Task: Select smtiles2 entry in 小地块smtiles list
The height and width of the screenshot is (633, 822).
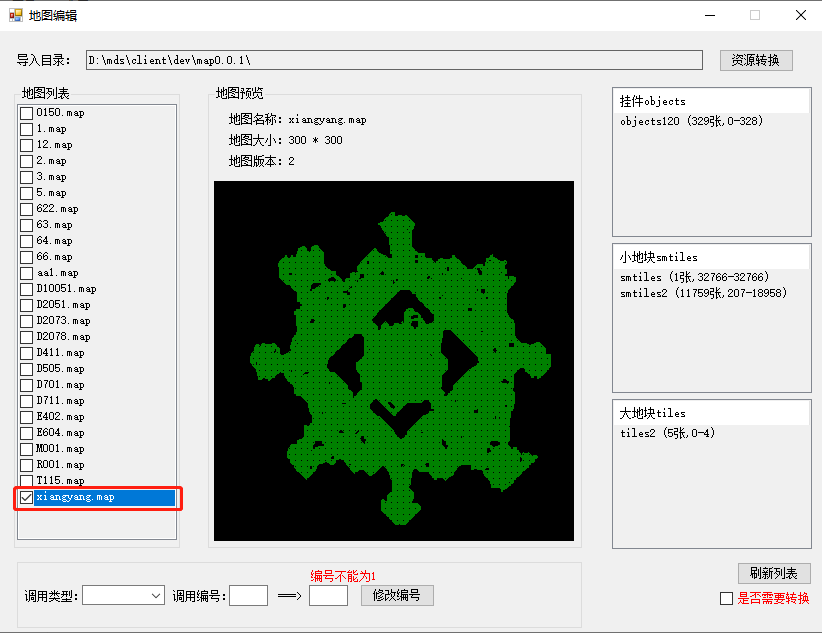Action: click(x=703, y=293)
